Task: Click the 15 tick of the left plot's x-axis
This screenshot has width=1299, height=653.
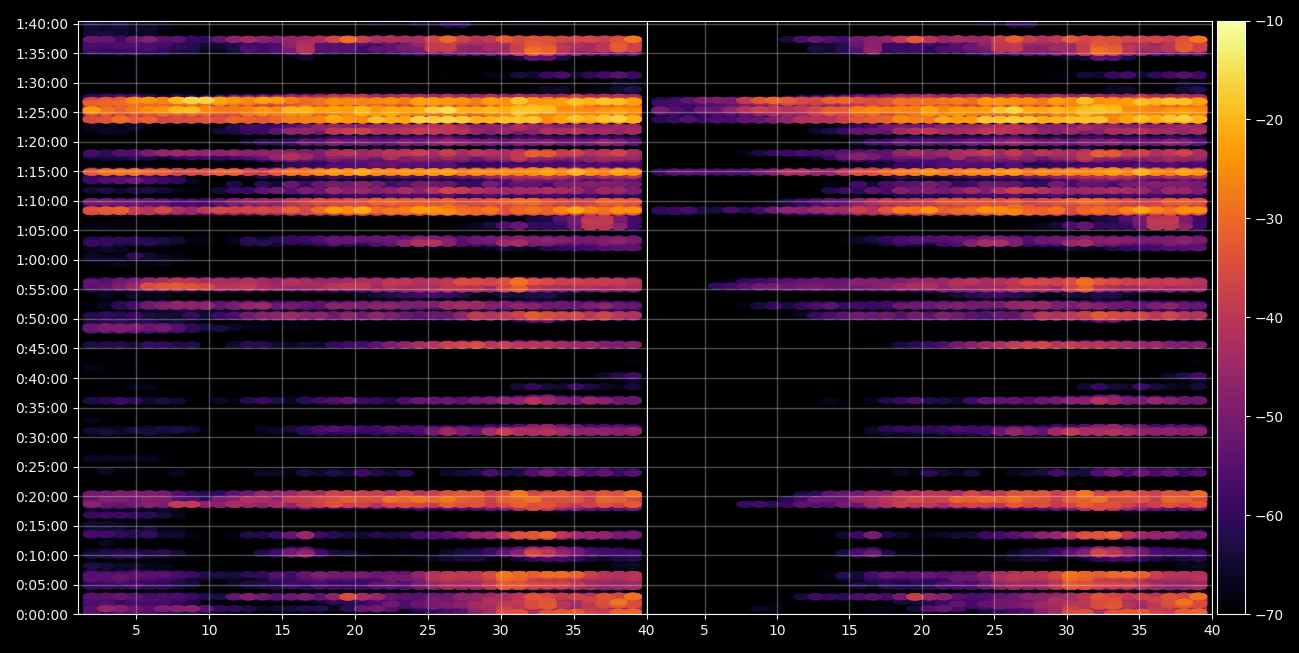Action: tap(282, 631)
